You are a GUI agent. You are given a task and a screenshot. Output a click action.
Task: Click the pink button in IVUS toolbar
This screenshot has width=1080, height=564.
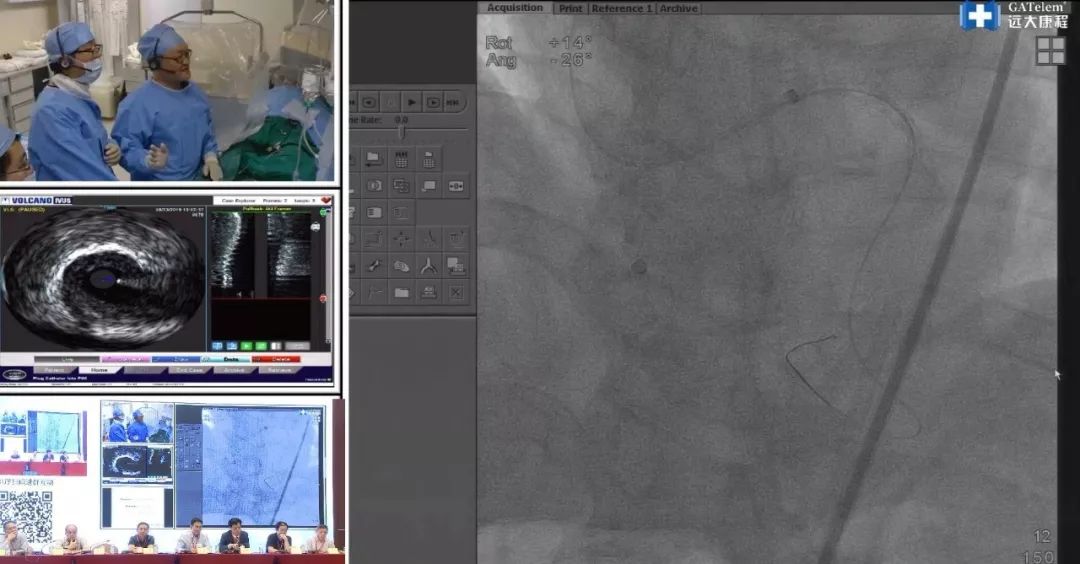point(126,359)
